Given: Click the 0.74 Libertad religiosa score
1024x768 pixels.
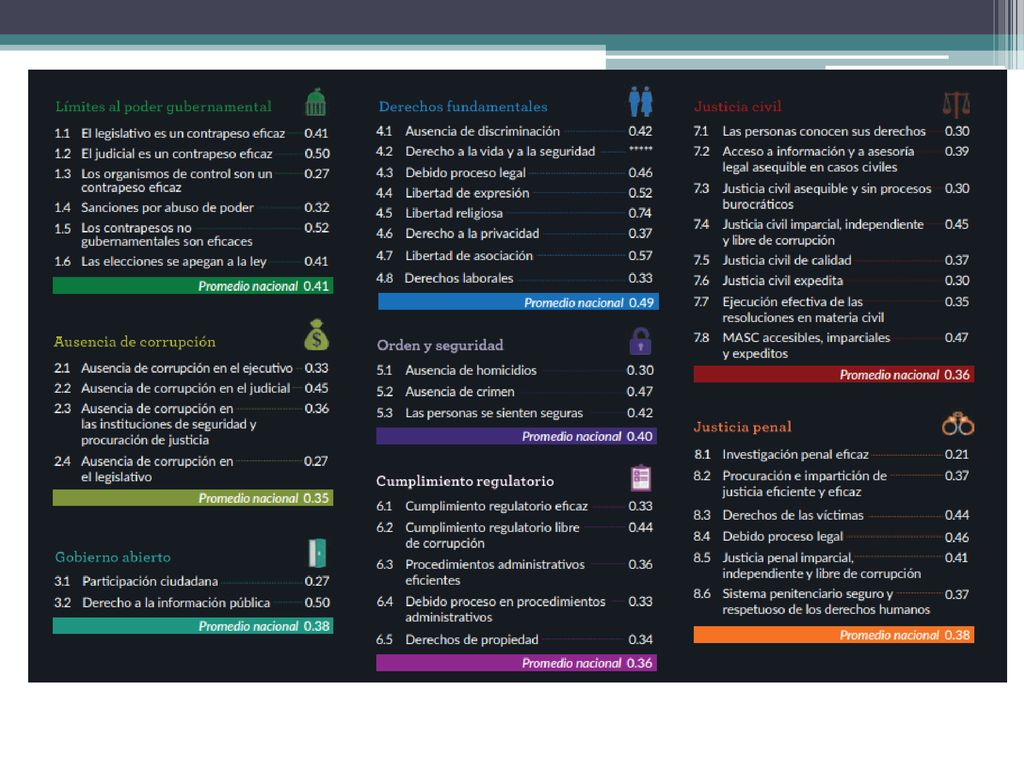Looking at the screenshot, I should pyautogui.click(x=640, y=214).
